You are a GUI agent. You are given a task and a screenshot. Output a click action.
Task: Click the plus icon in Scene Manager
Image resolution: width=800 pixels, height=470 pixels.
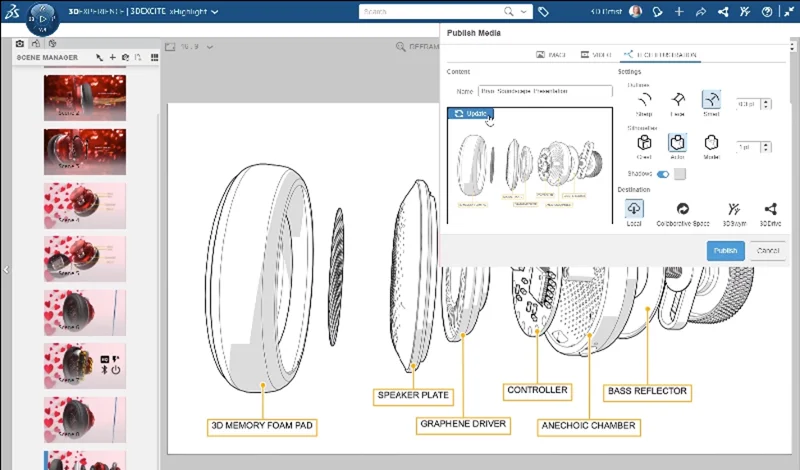(x=112, y=58)
